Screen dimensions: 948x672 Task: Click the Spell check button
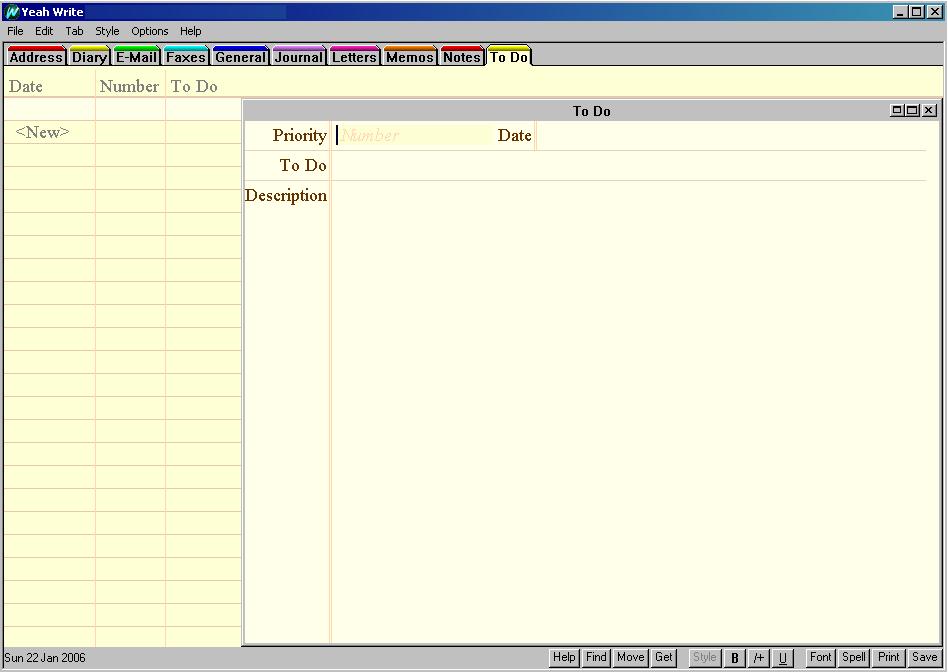click(x=854, y=658)
